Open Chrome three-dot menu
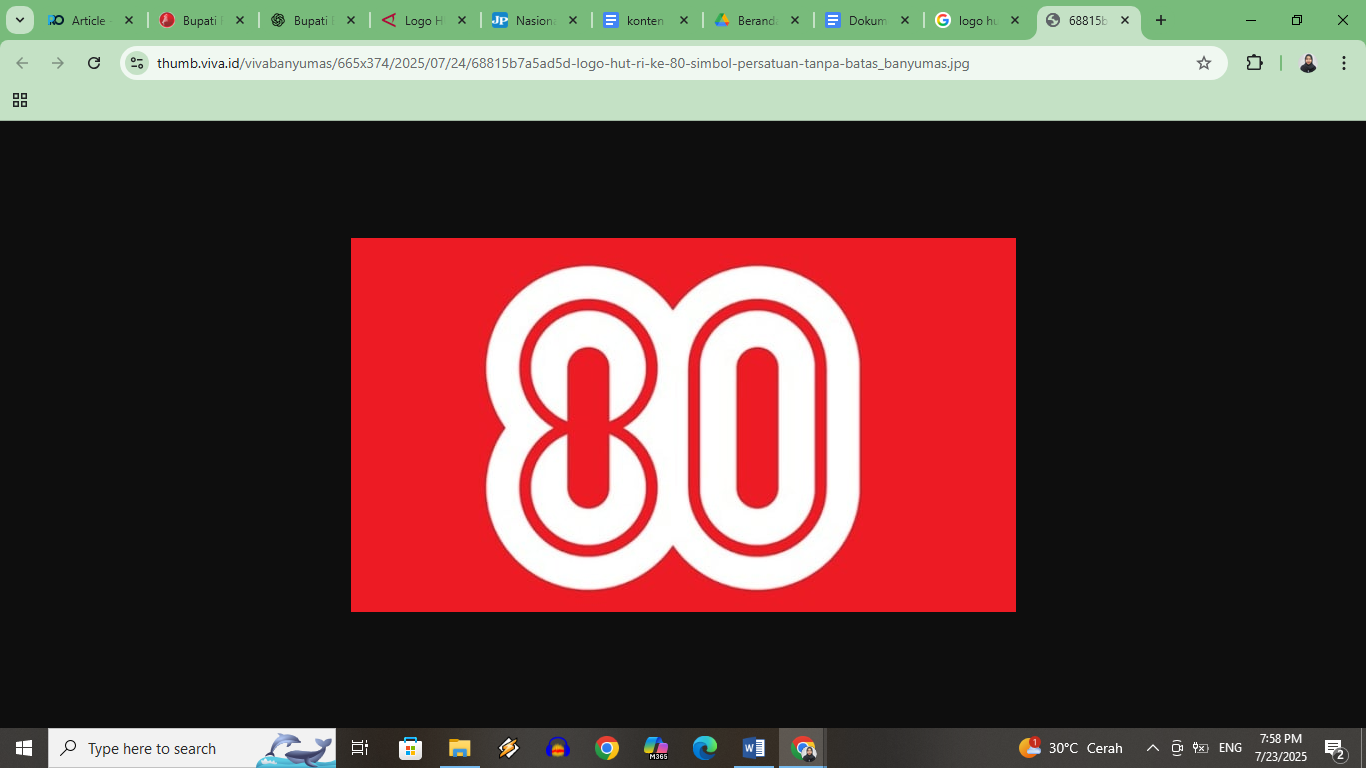Image resolution: width=1366 pixels, height=768 pixels. (x=1344, y=63)
